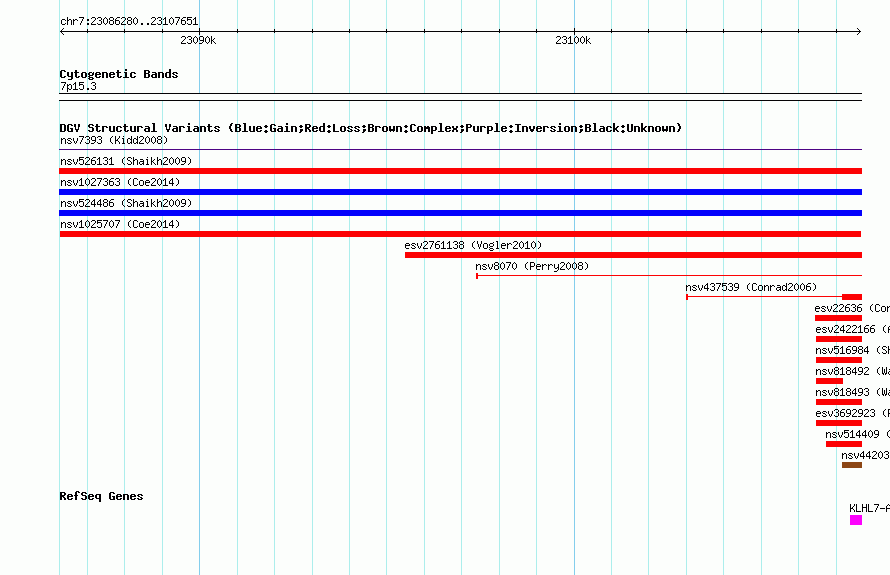Click the 7p15.3 band label
The width and height of the screenshot is (890, 575).
tap(78, 86)
